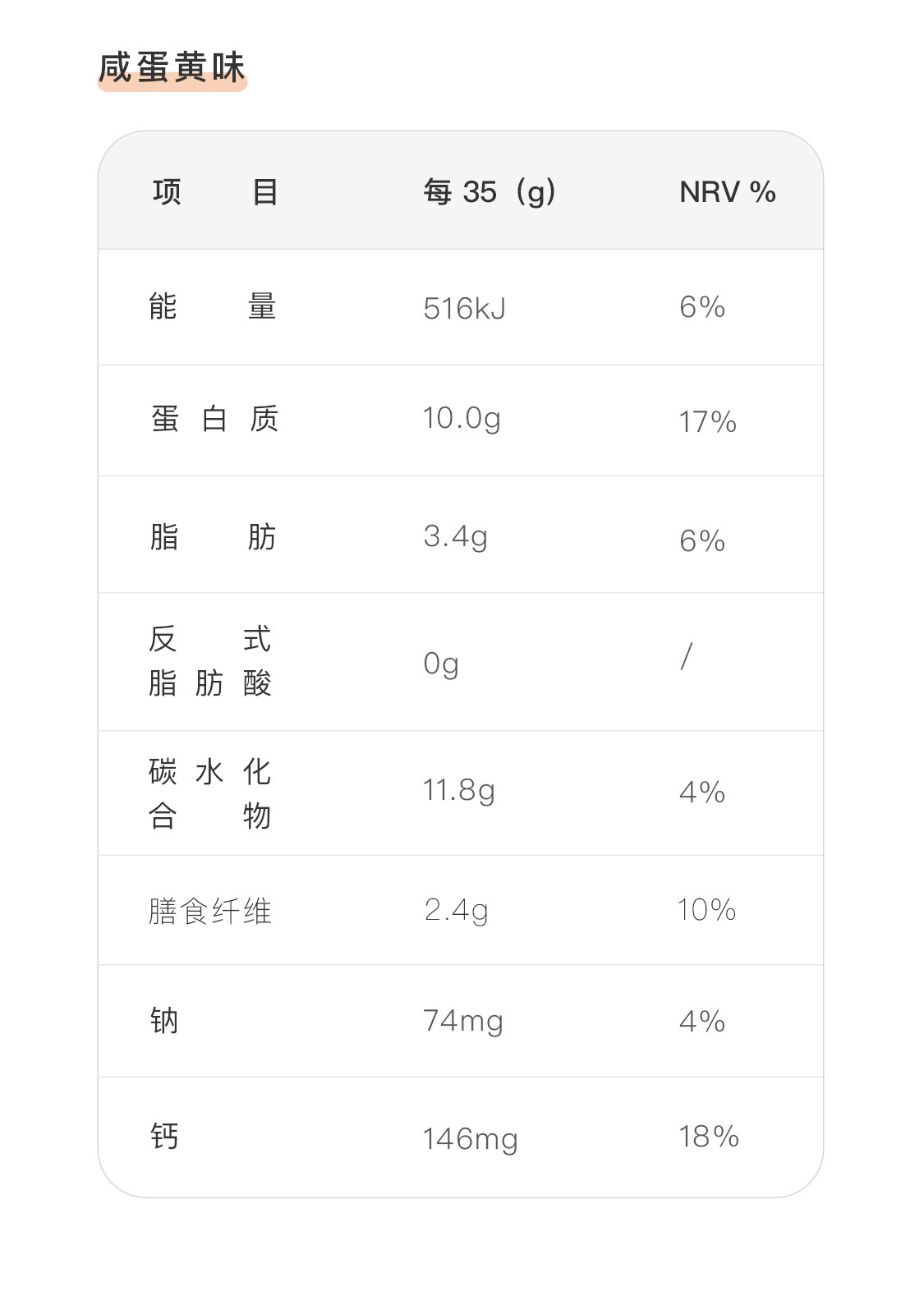Click the NRV % column header

tap(728, 192)
